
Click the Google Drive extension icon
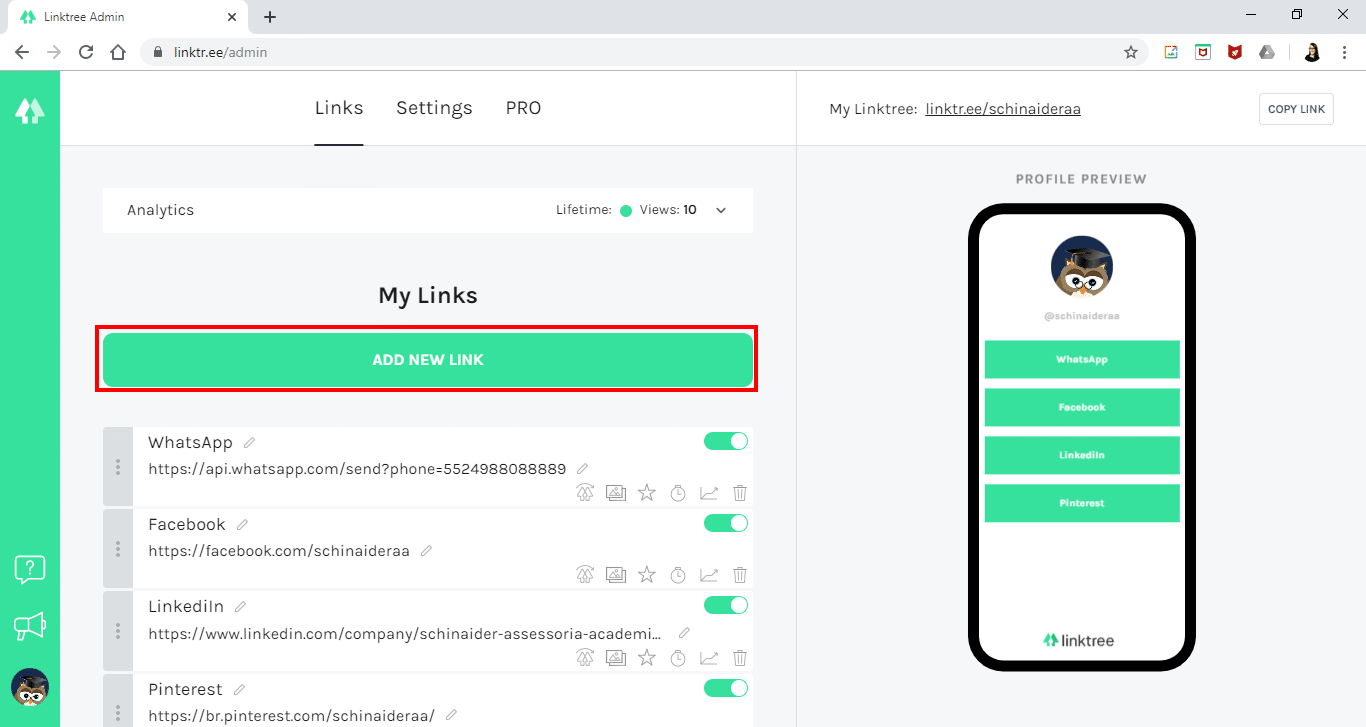(1267, 52)
